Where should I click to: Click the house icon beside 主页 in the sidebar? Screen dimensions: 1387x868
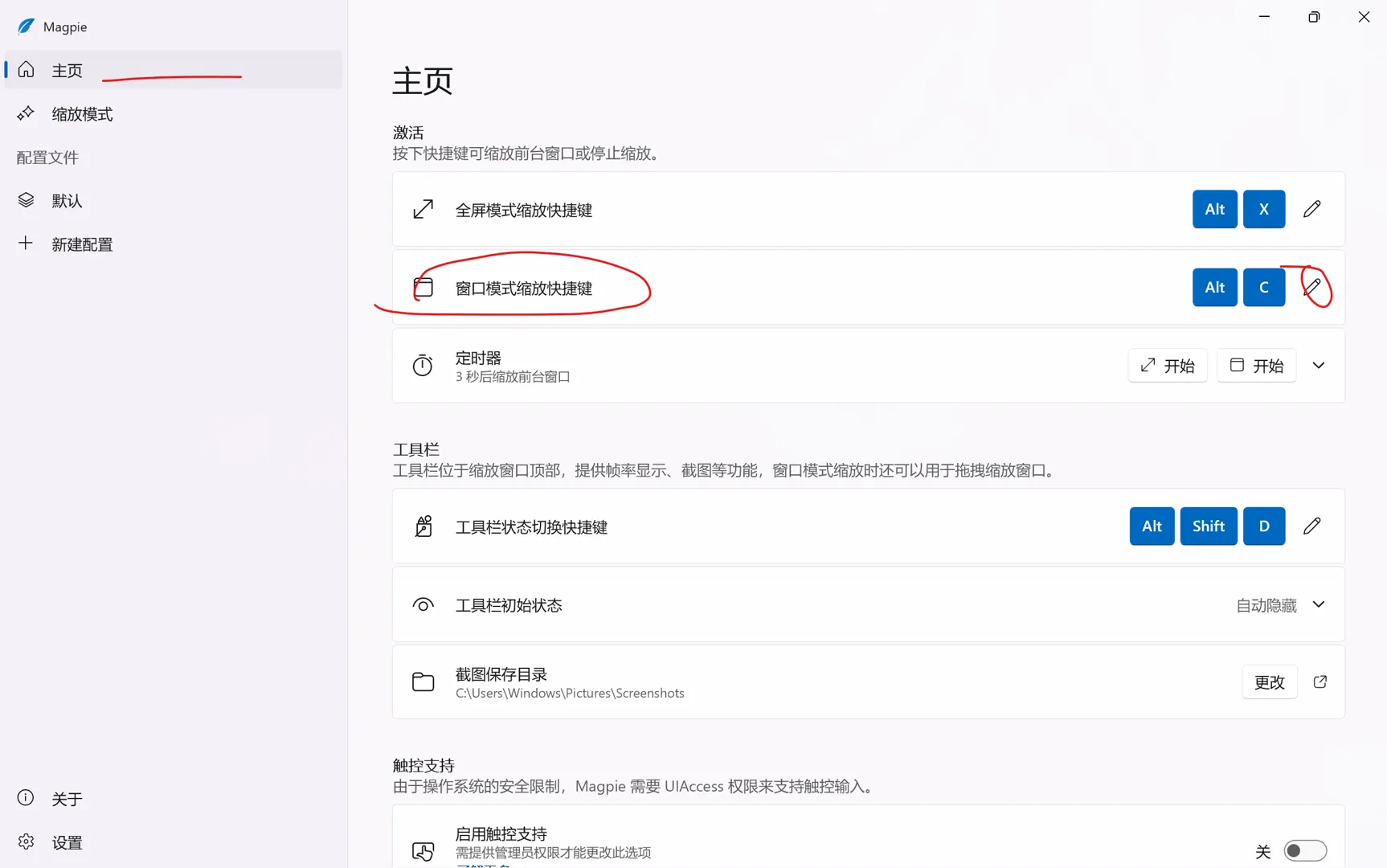[27, 70]
